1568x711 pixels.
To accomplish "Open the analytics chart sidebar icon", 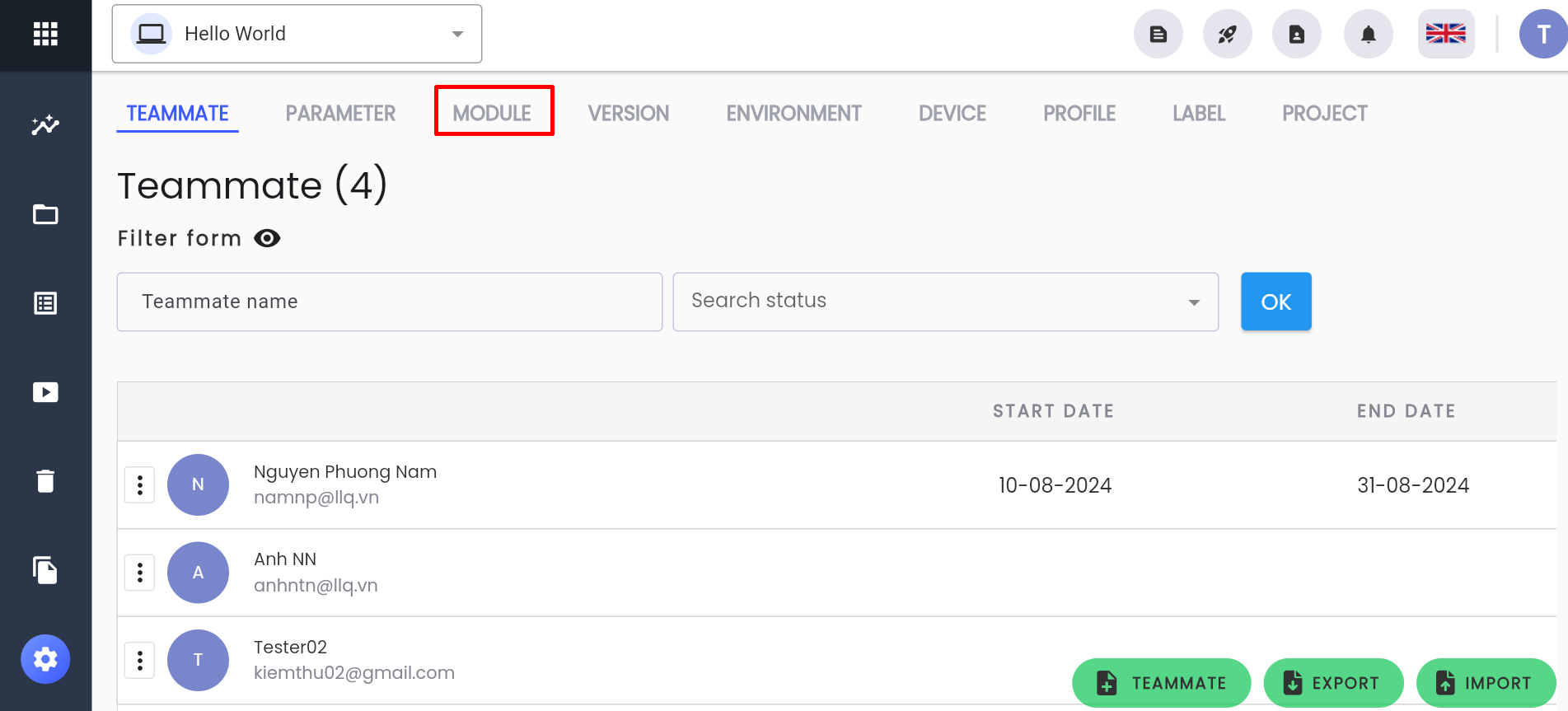I will click(45, 125).
